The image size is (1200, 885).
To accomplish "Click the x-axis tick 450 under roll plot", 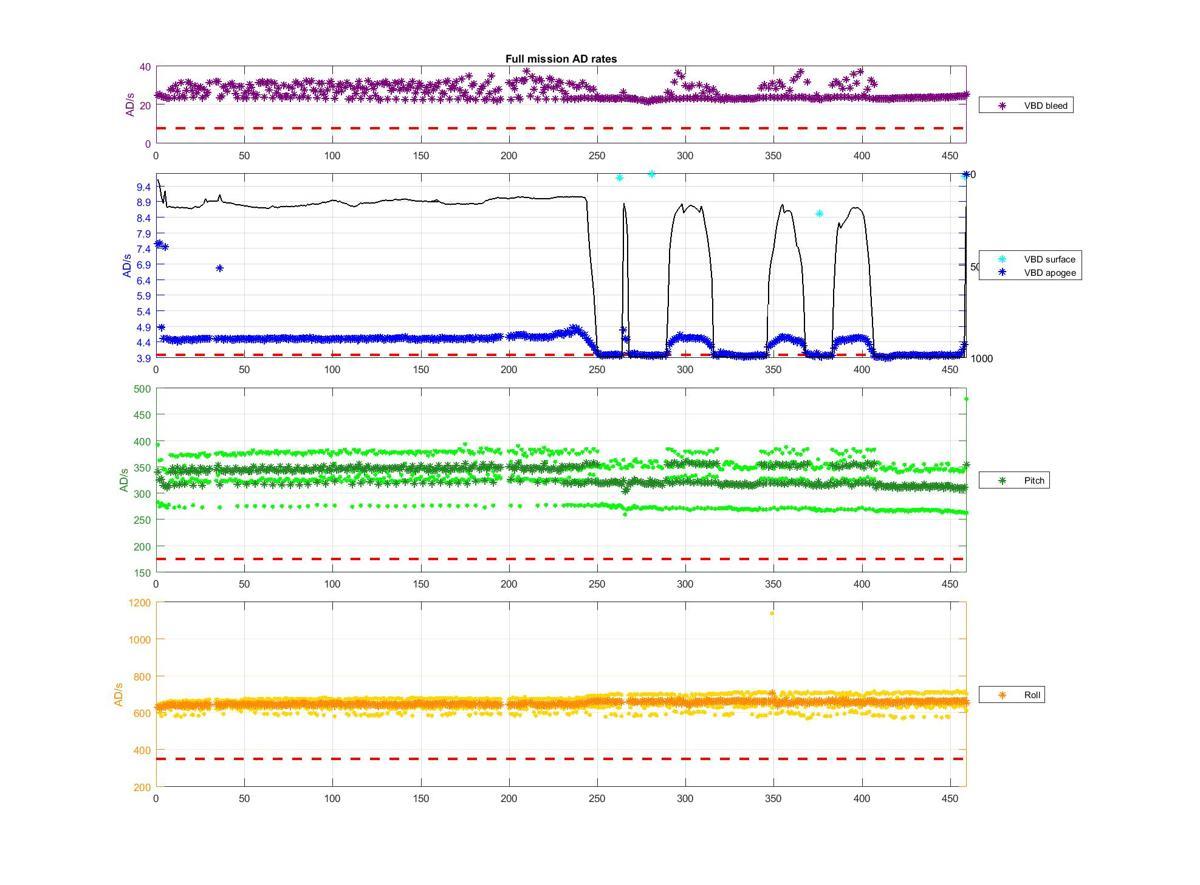I will pos(951,799).
